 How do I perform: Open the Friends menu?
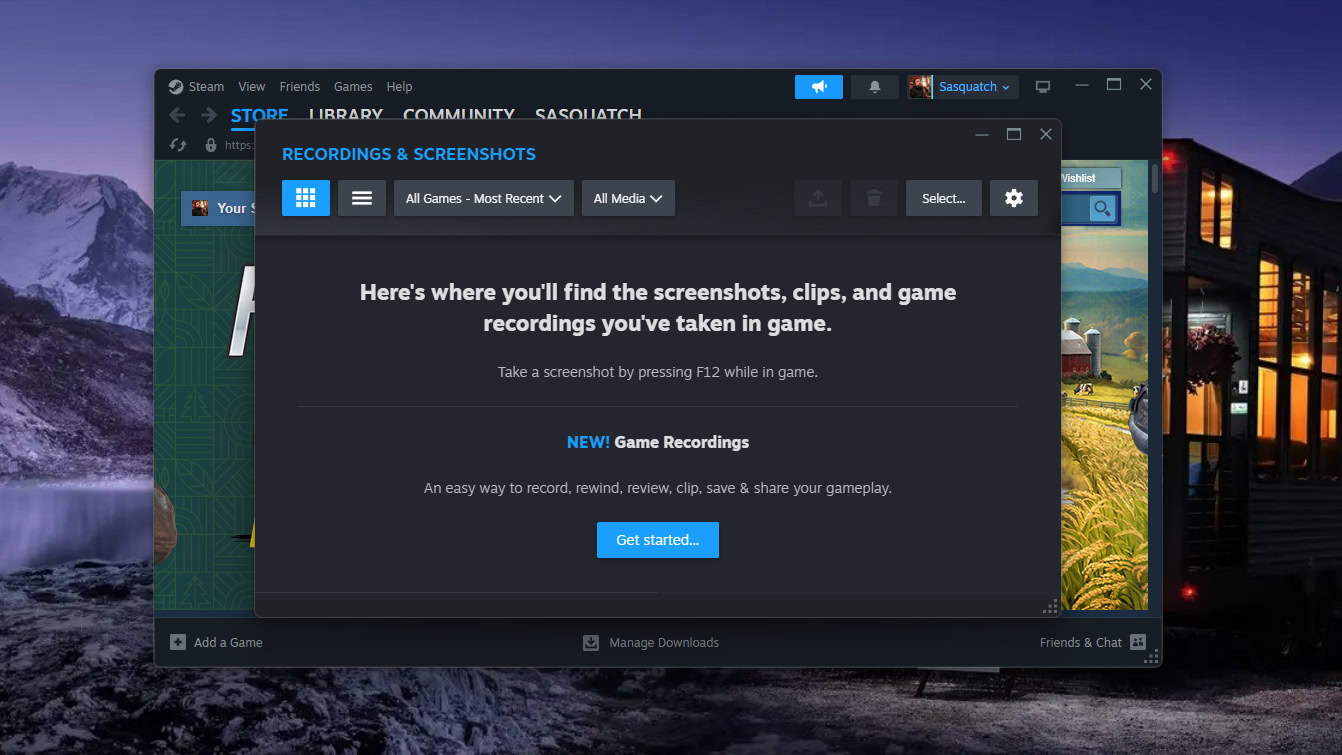[x=300, y=87]
